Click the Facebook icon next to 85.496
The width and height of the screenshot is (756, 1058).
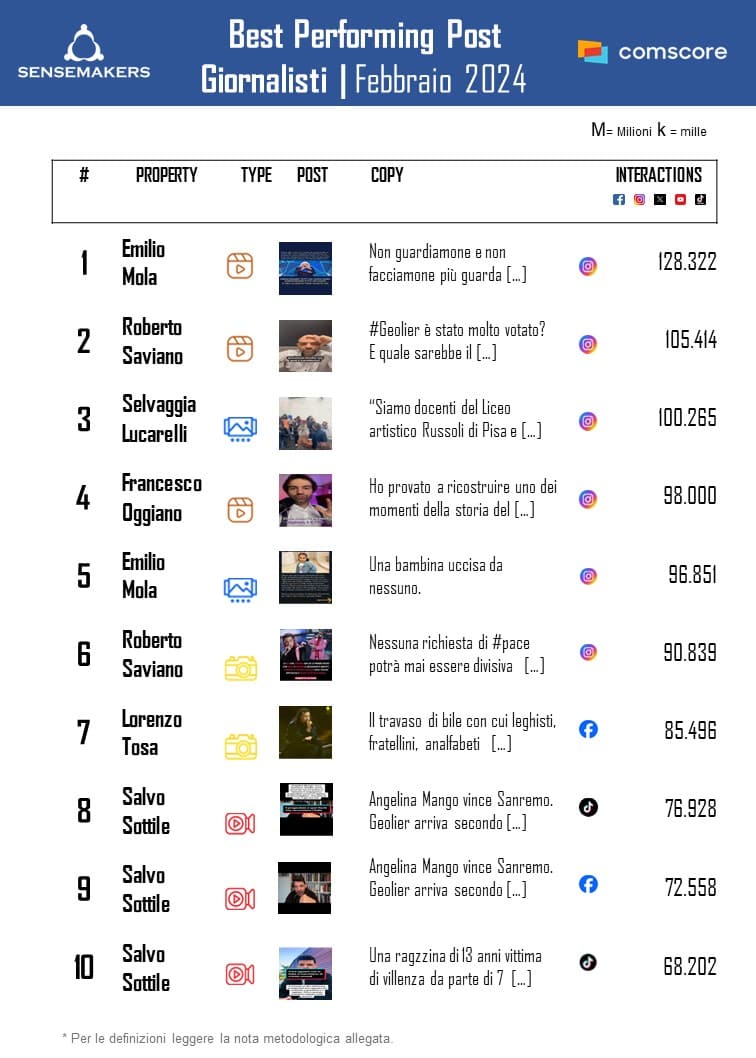pyautogui.click(x=588, y=729)
